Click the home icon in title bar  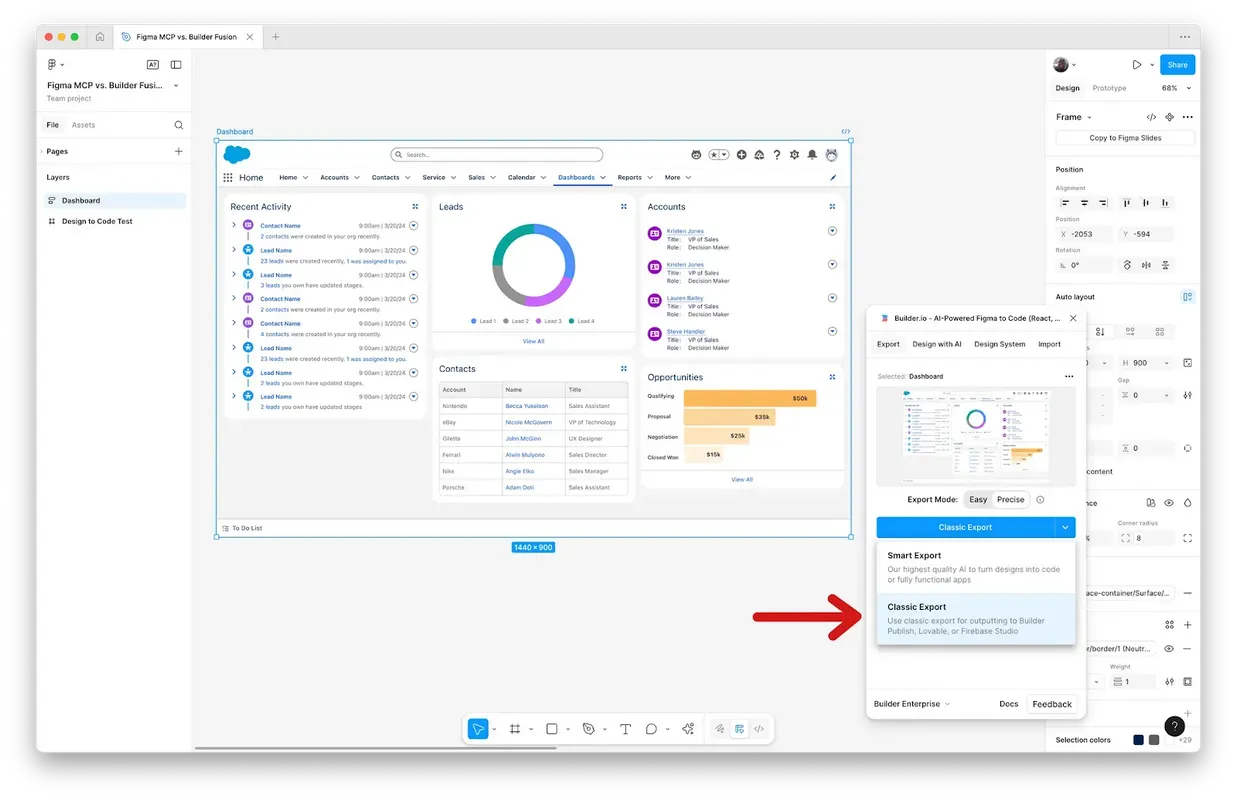pyautogui.click(x=100, y=37)
